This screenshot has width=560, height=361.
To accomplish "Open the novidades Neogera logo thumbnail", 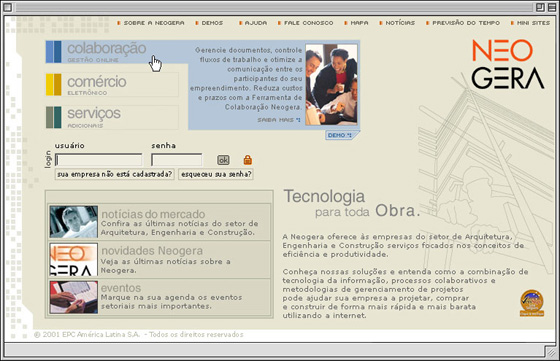I will pyautogui.click(x=74, y=260).
